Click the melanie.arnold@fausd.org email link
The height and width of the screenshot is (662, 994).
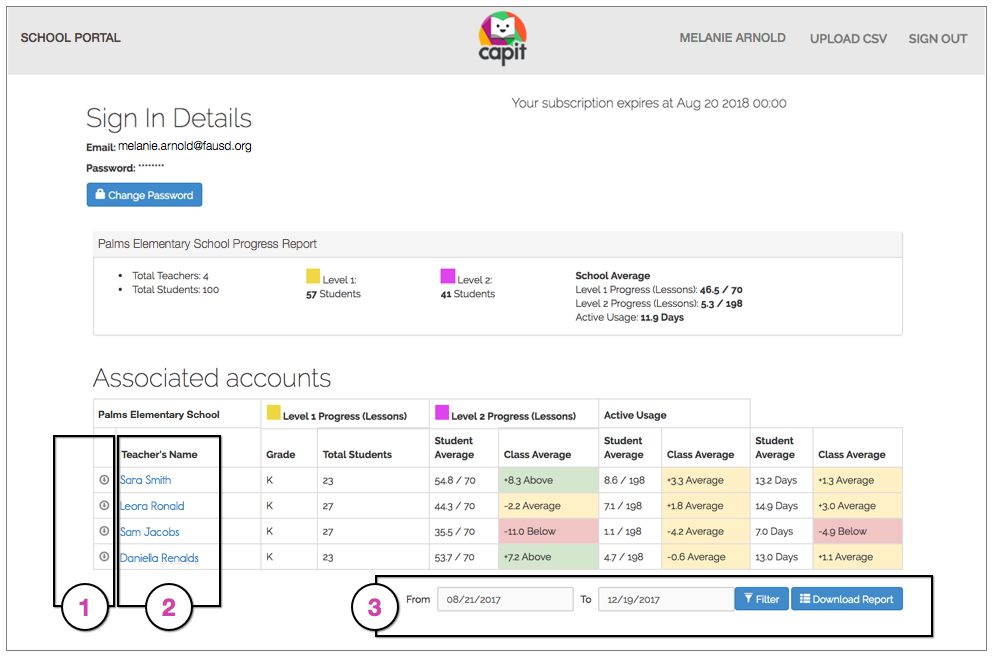(x=185, y=144)
